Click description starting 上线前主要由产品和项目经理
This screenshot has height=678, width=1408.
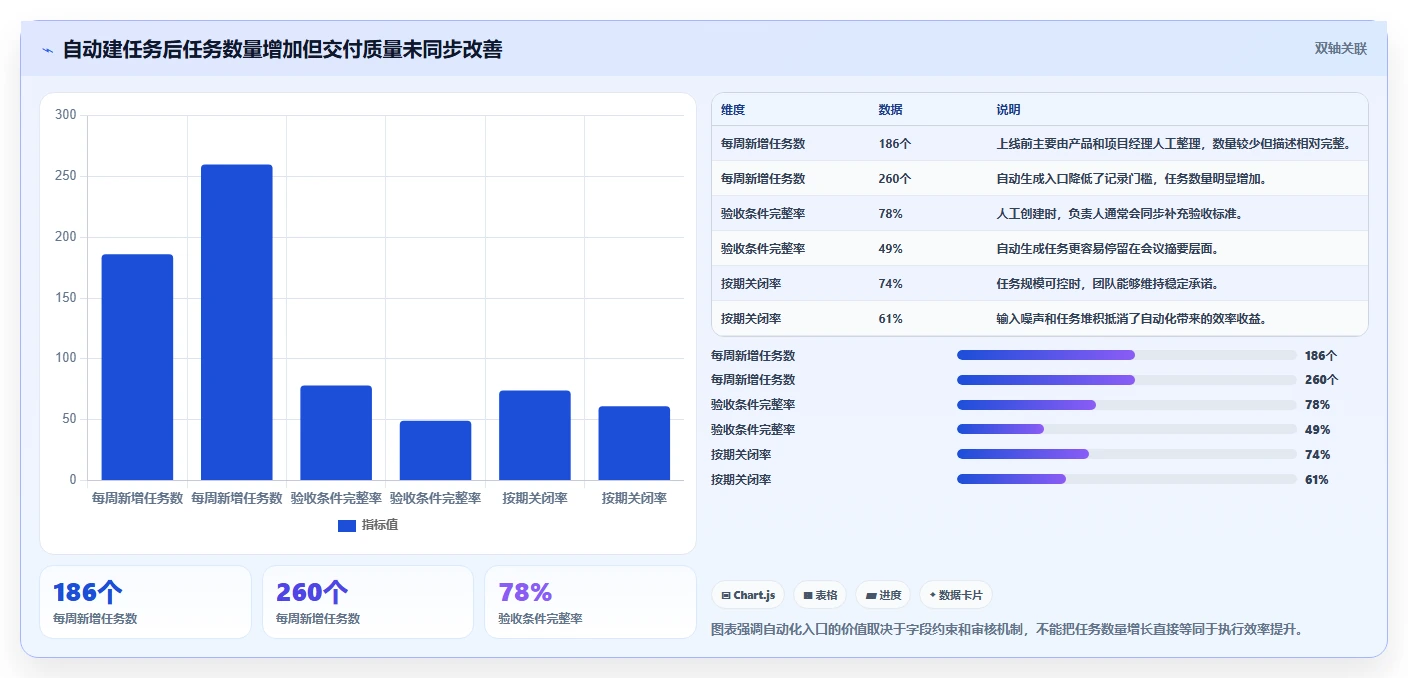click(1174, 144)
